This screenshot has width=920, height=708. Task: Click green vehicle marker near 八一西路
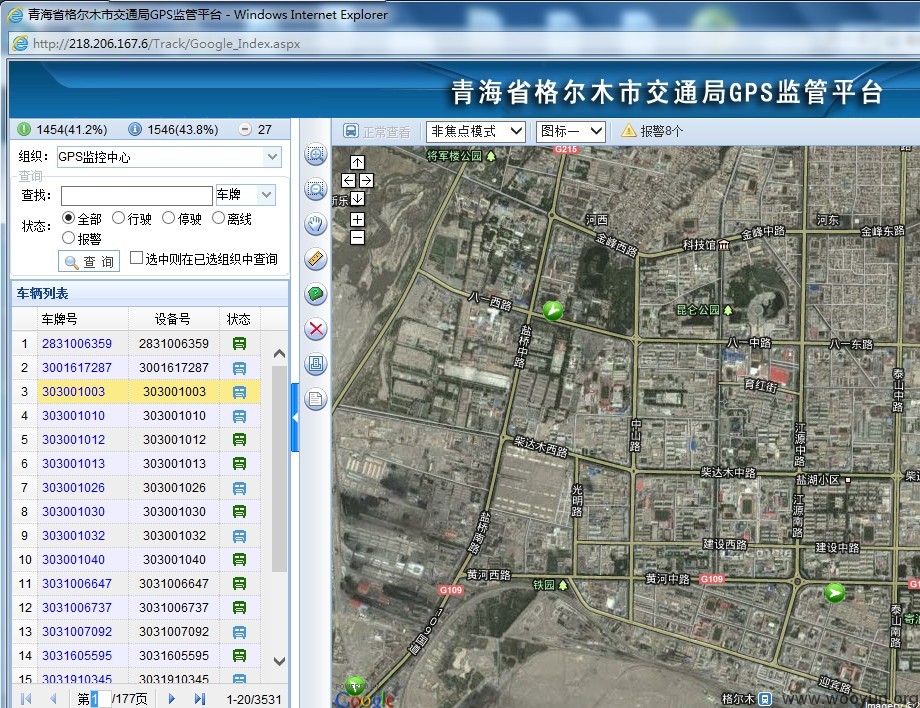[553, 310]
